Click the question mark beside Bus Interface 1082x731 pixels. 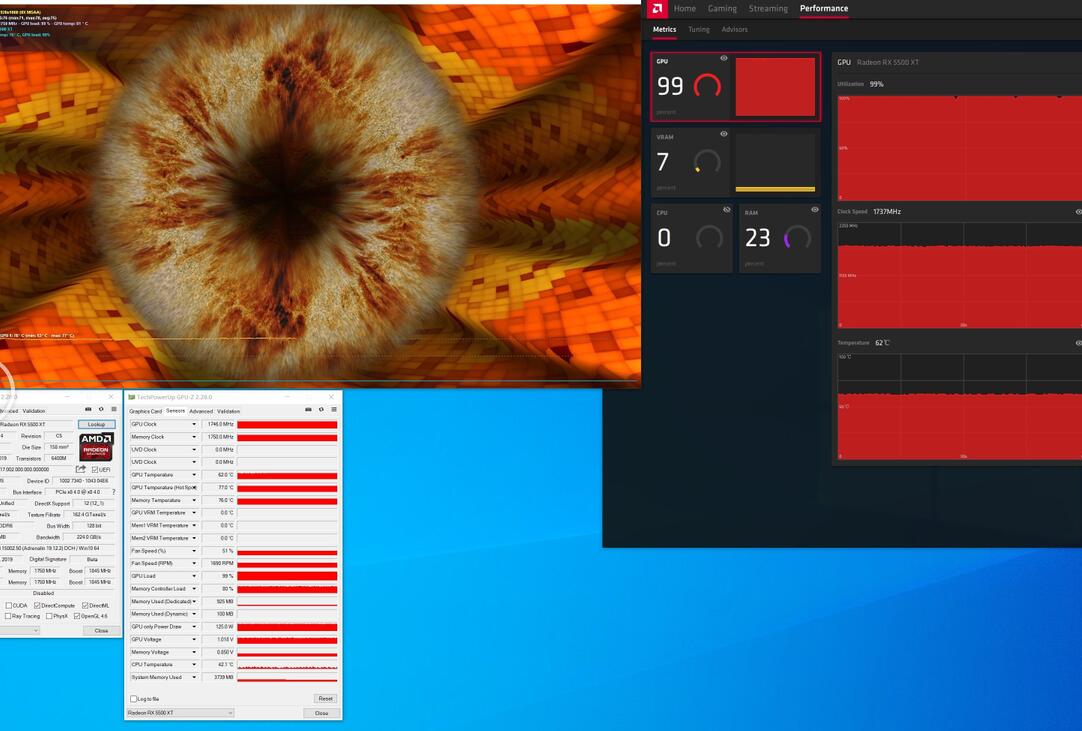pyautogui.click(x=114, y=492)
